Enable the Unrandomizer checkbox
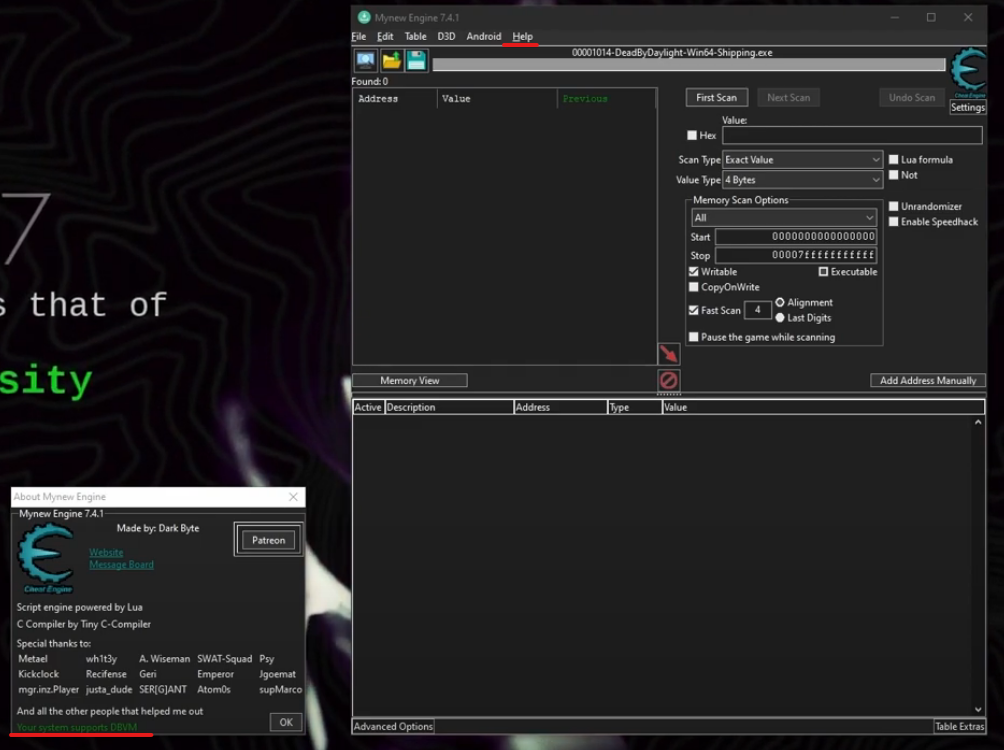The image size is (1004, 750). 894,206
